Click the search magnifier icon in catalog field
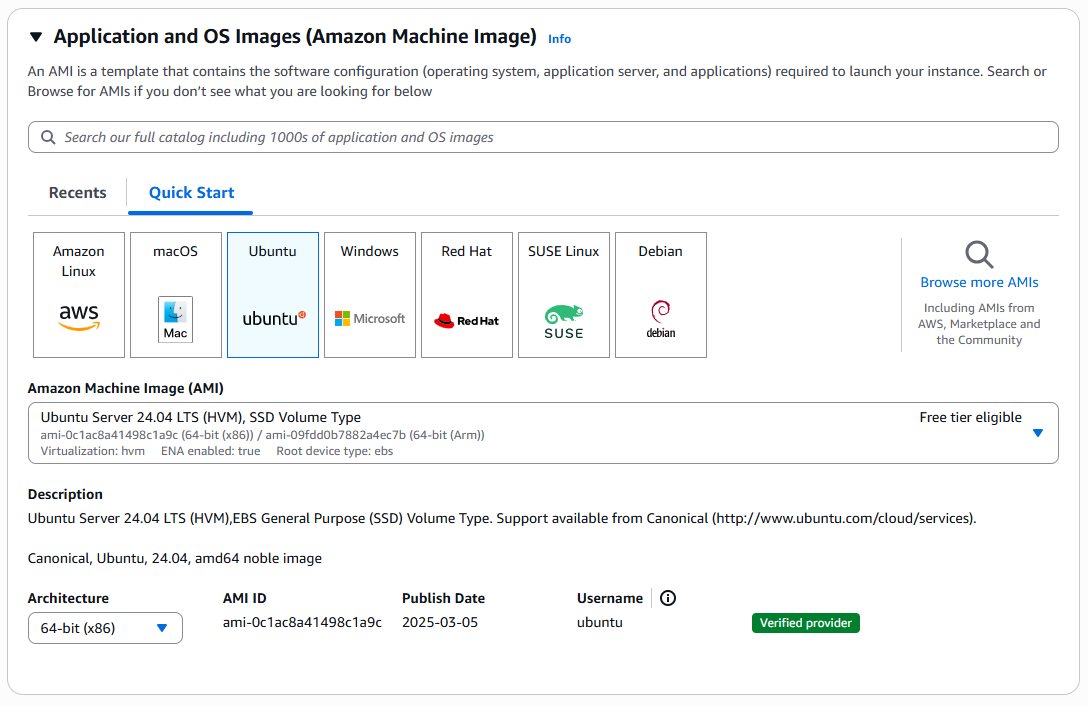This screenshot has height=706, width=1088. [x=48, y=137]
